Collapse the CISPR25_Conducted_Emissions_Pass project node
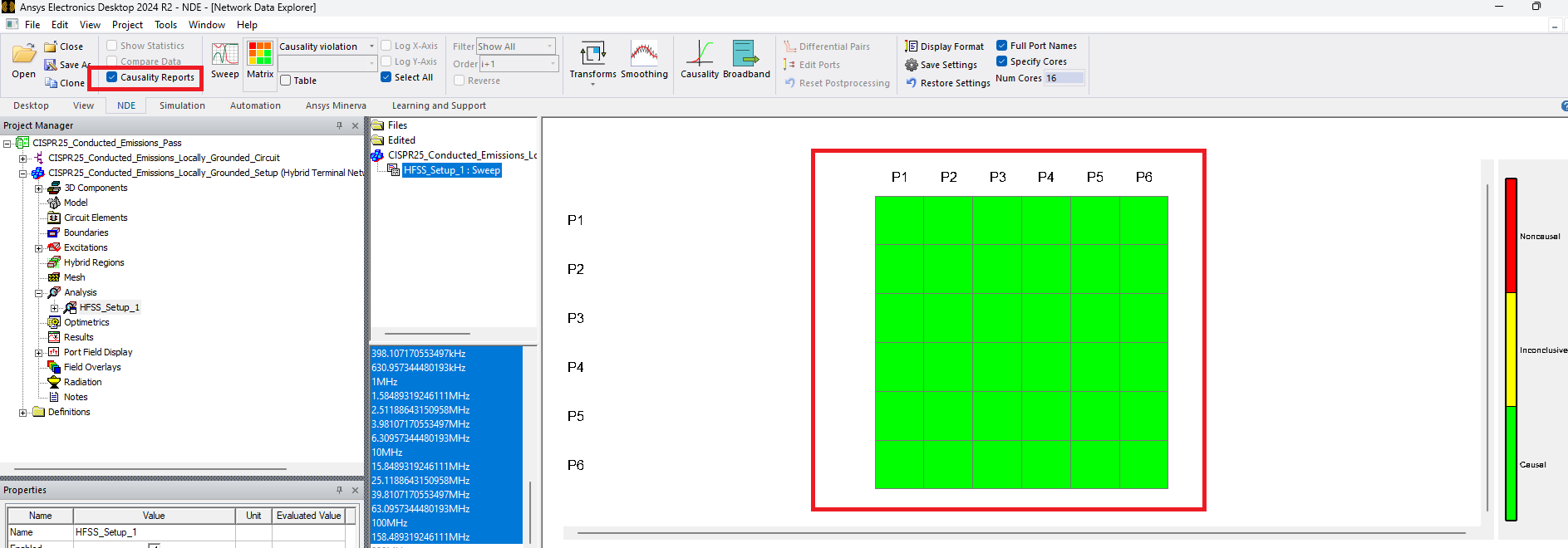The width and height of the screenshot is (1568, 548). click(x=7, y=143)
